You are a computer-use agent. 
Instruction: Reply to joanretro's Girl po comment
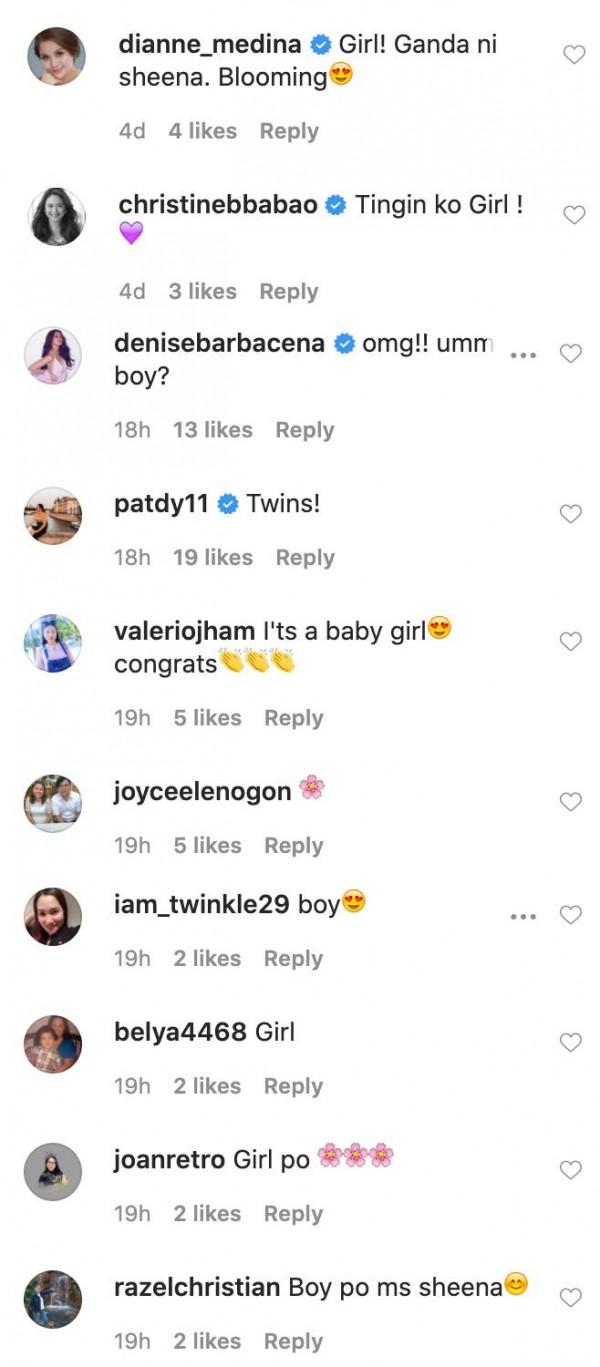[x=293, y=1213]
